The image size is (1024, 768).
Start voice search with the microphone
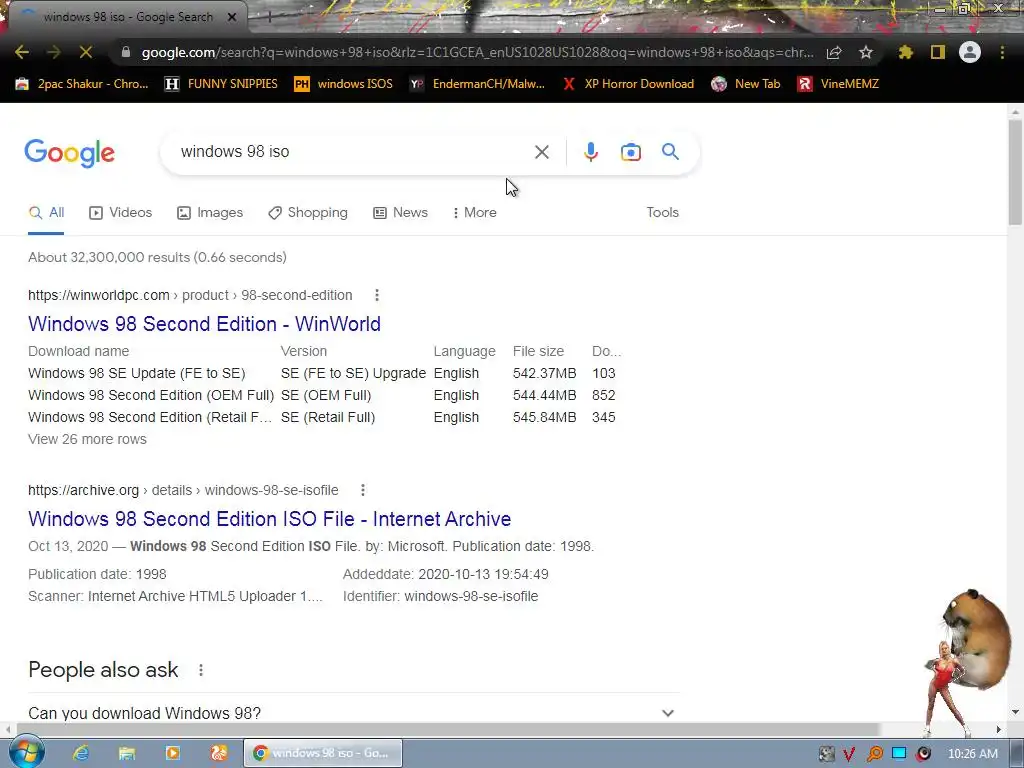590,152
